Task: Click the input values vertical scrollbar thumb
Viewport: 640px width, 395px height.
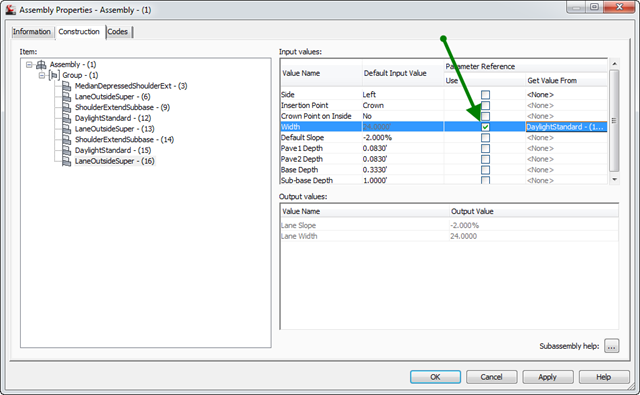Action: click(x=614, y=120)
